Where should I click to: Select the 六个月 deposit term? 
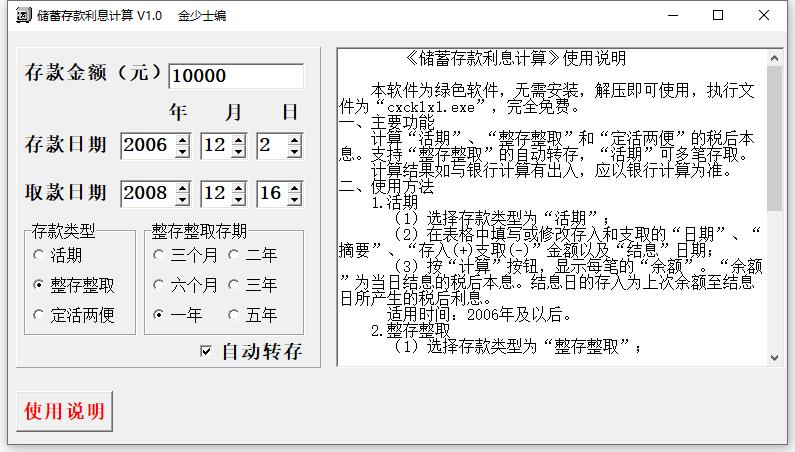(158, 285)
